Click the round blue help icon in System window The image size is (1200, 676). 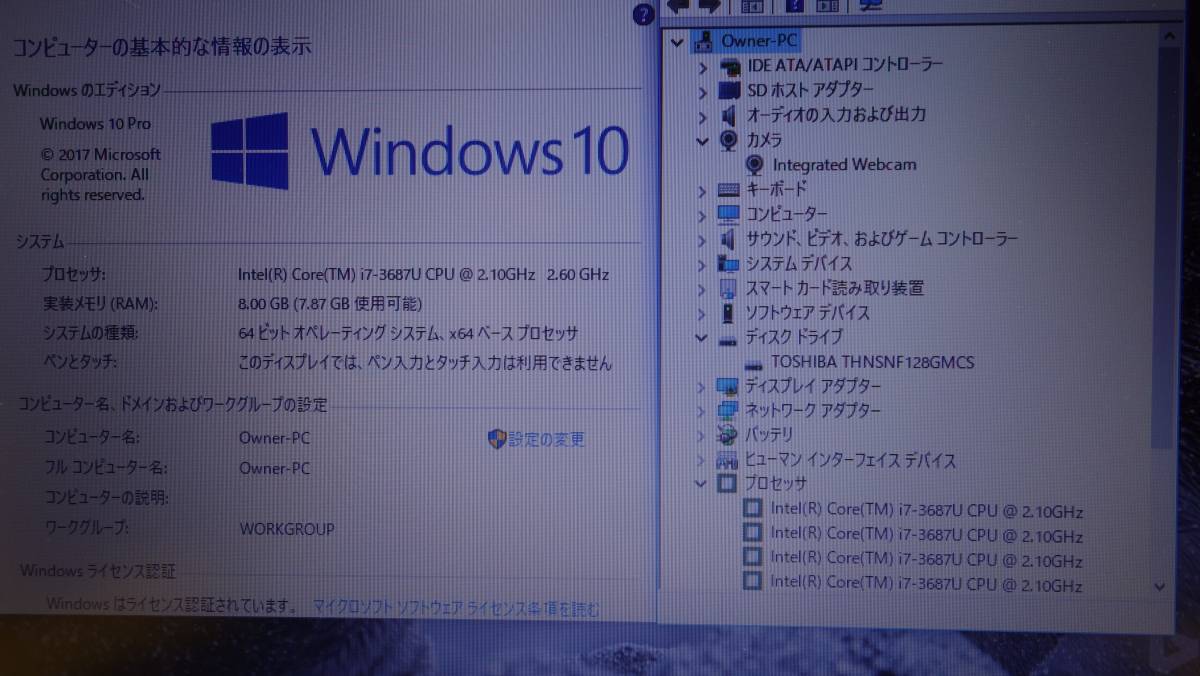coord(645,15)
